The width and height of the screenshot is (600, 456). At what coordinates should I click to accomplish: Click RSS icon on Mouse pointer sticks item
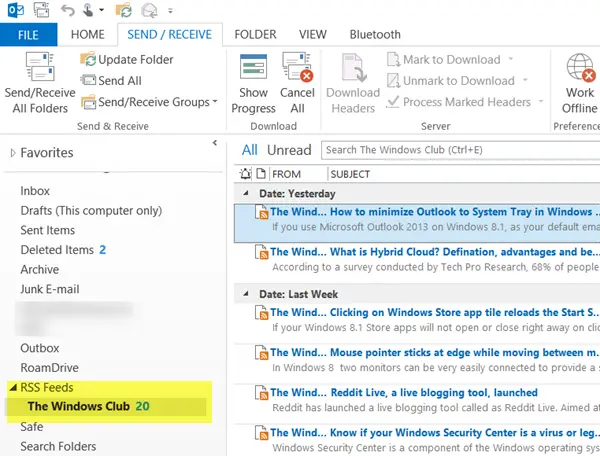coord(262,353)
